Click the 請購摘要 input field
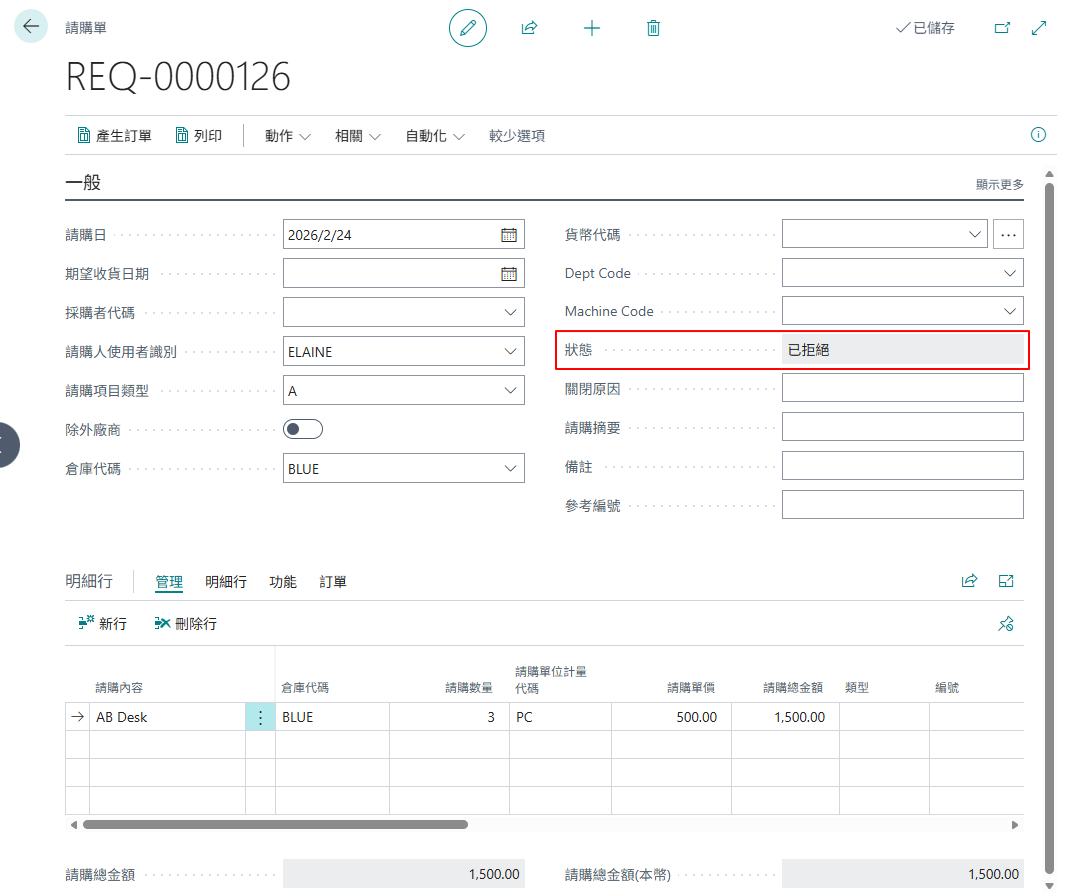The width and height of the screenshot is (1091, 892). click(x=902, y=427)
